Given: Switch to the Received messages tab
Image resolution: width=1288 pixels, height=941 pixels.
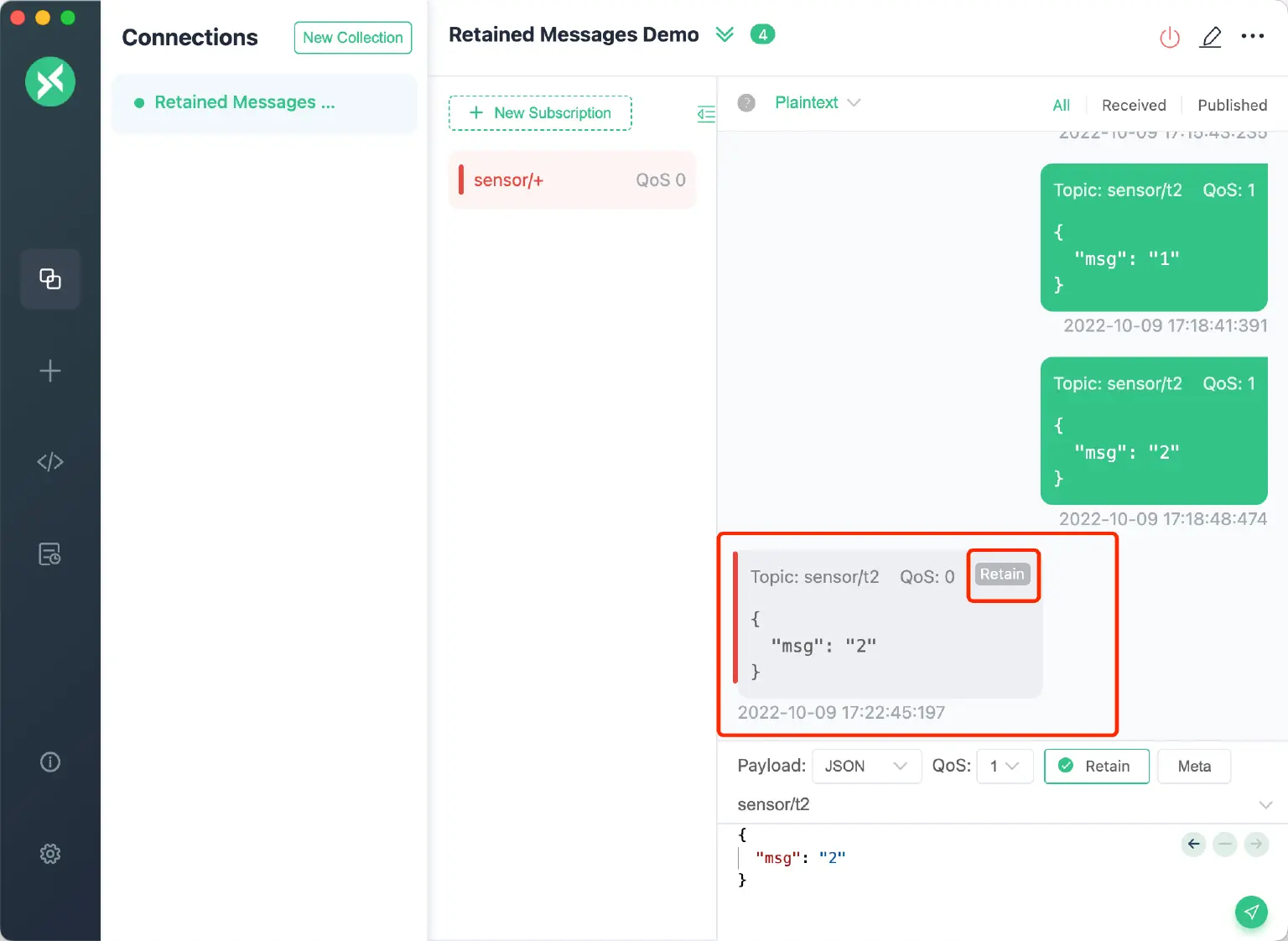Looking at the screenshot, I should pyautogui.click(x=1134, y=105).
